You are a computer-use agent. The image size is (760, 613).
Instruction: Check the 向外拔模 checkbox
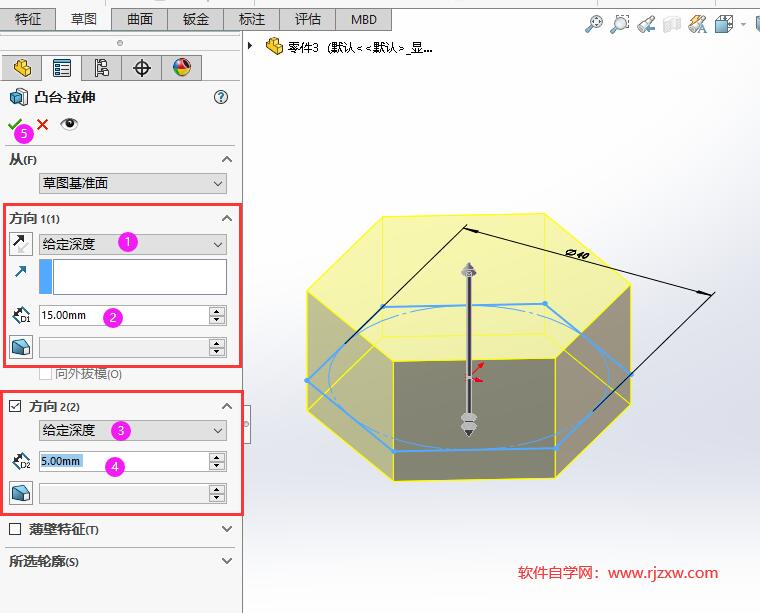(x=45, y=374)
